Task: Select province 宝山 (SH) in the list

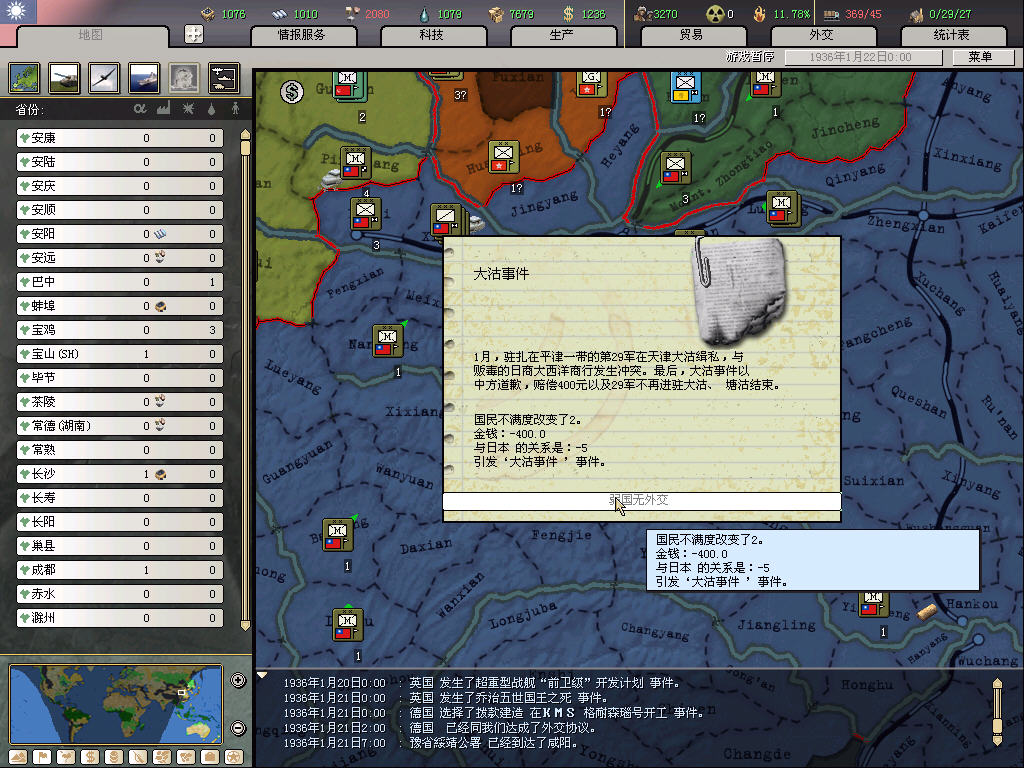Action: click(120, 354)
